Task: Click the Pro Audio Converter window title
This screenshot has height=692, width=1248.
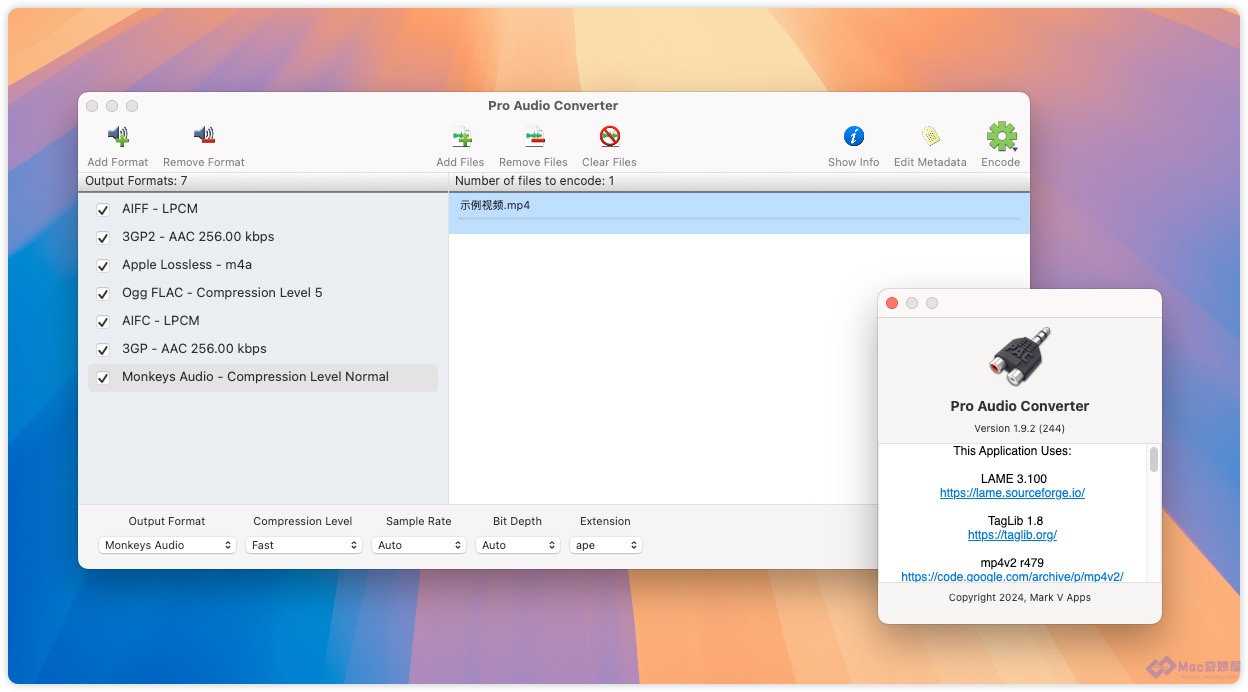Action: (x=553, y=106)
